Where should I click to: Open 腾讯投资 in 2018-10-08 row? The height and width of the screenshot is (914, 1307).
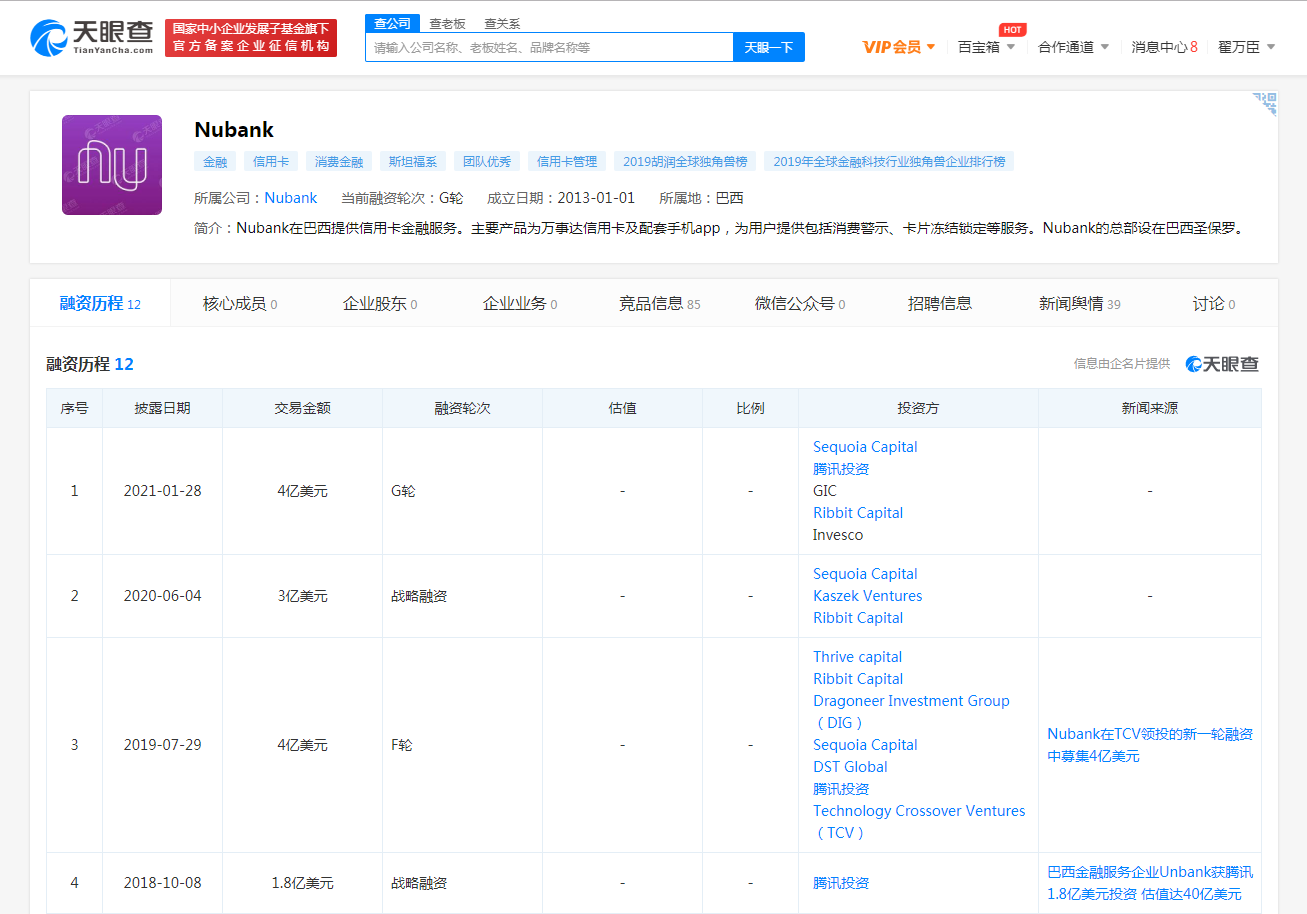click(841, 883)
